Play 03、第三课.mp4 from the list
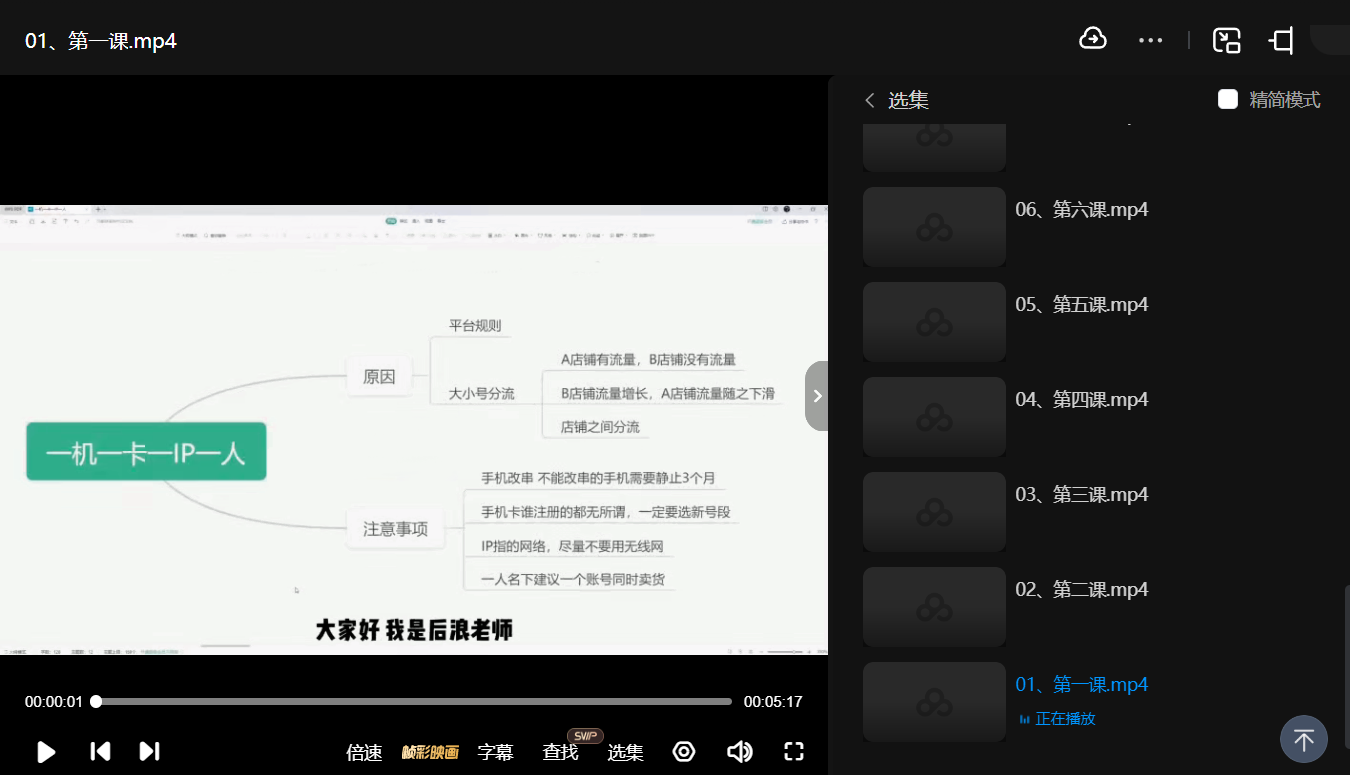The height and width of the screenshot is (775, 1350). [1081, 495]
